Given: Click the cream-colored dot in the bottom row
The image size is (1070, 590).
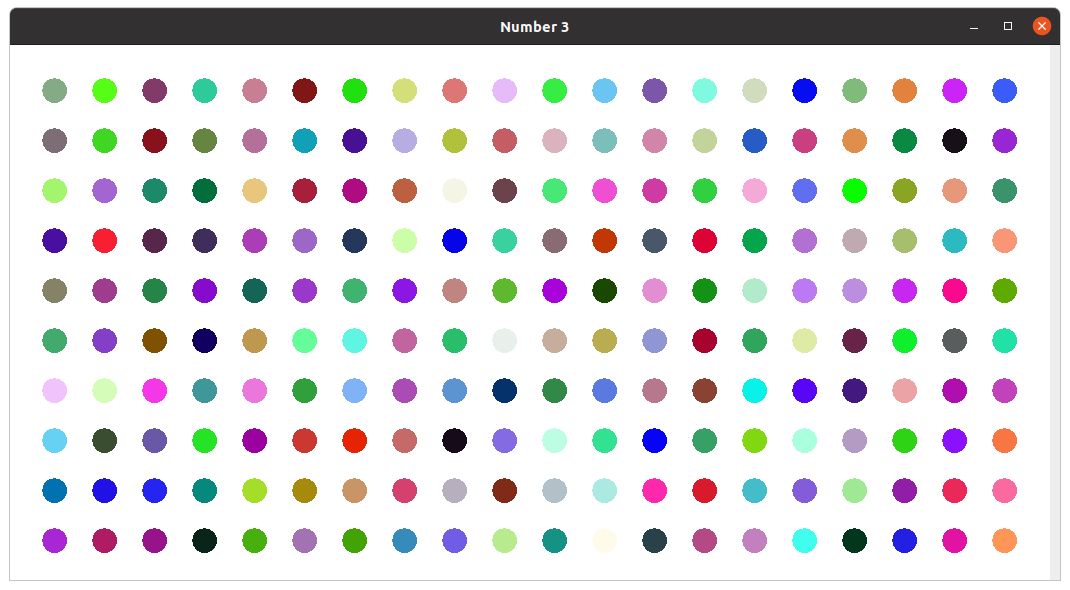Looking at the screenshot, I should (x=604, y=541).
